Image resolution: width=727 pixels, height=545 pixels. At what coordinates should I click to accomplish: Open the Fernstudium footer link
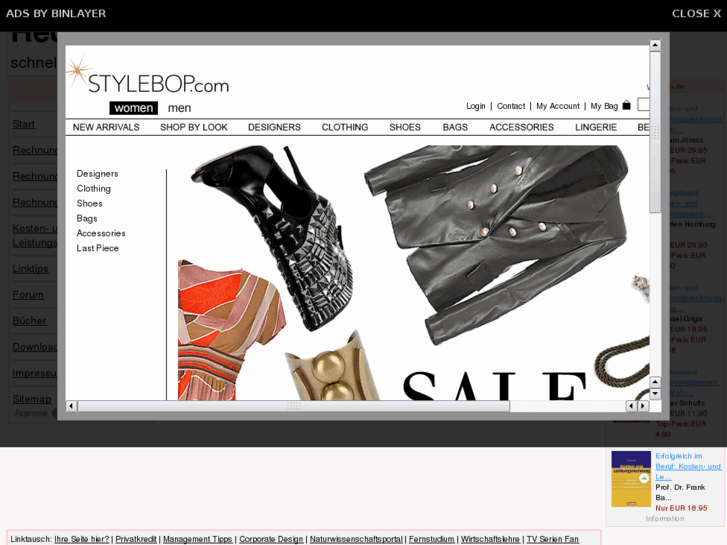(432, 539)
